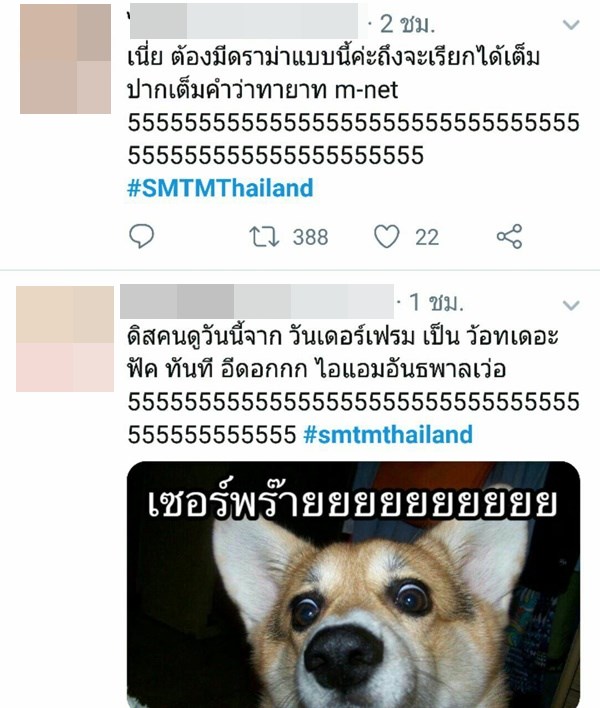The width and height of the screenshot is (600, 708).
Task: Retweet the first tweet
Action: click(265, 237)
